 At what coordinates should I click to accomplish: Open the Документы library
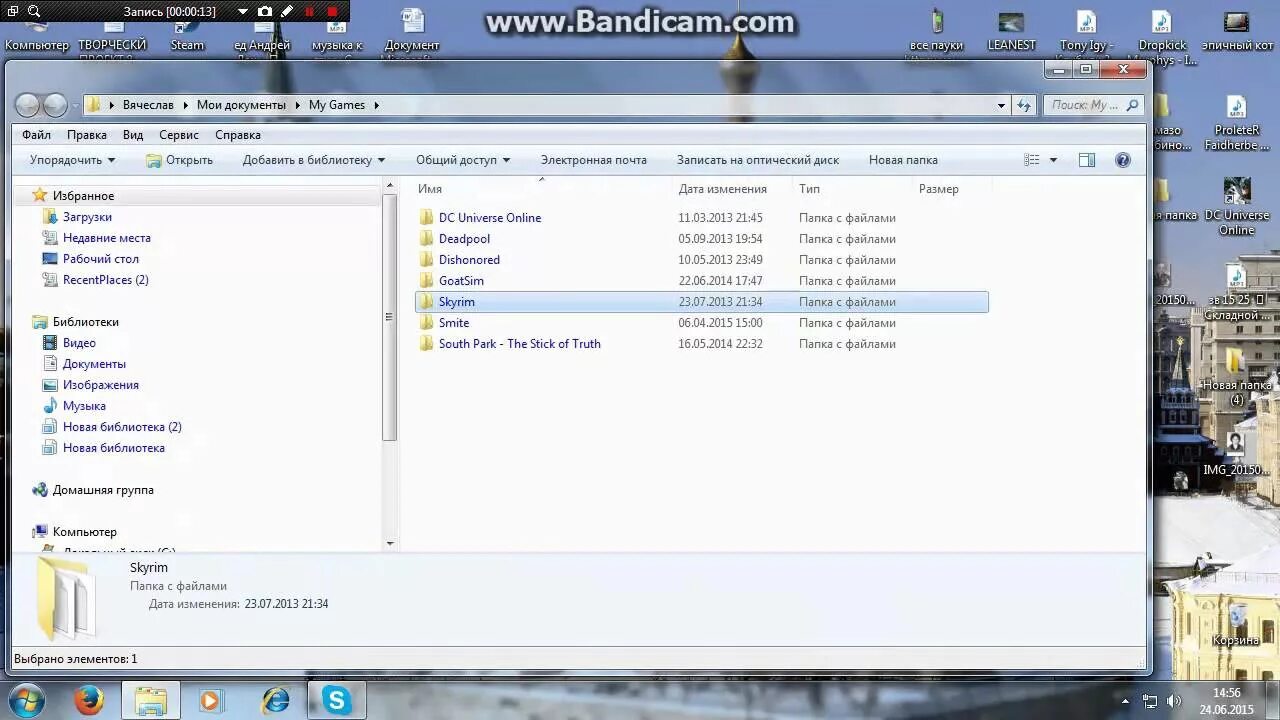pos(94,364)
